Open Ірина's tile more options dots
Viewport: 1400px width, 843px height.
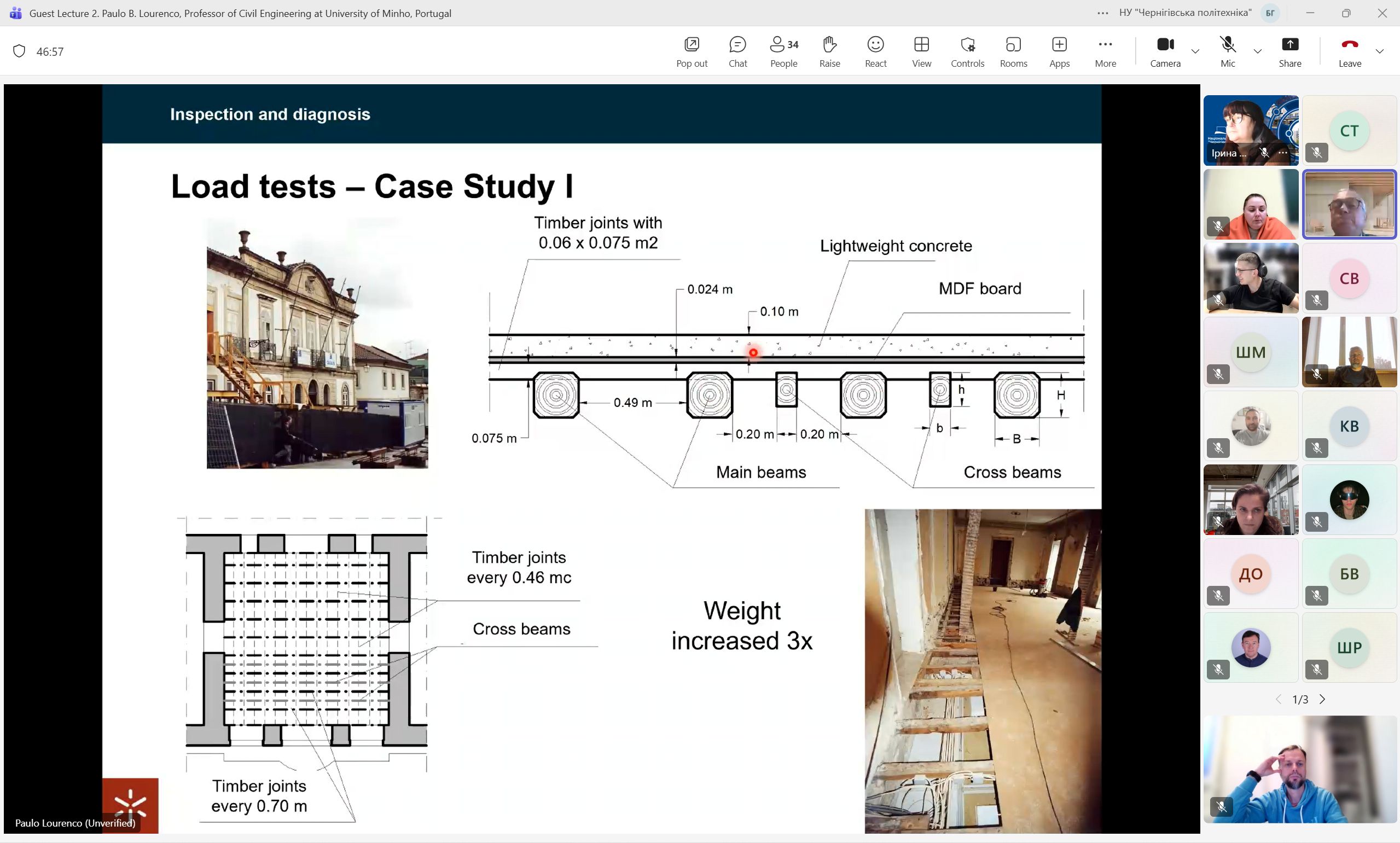pos(1283,153)
